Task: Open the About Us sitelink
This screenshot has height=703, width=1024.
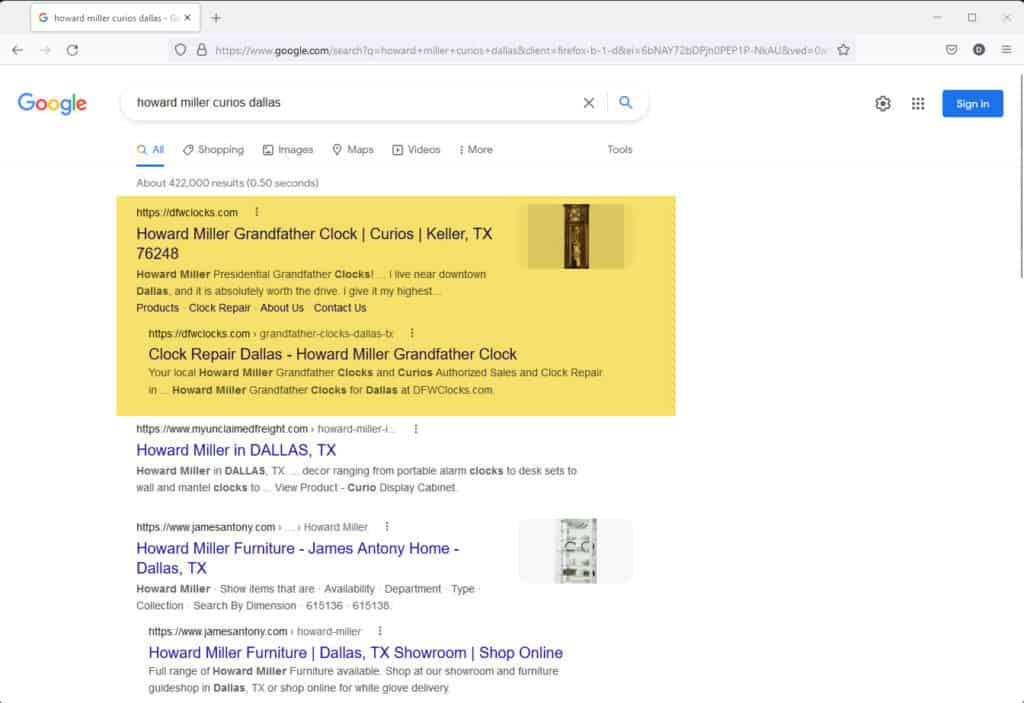Action: [x=282, y=308]
